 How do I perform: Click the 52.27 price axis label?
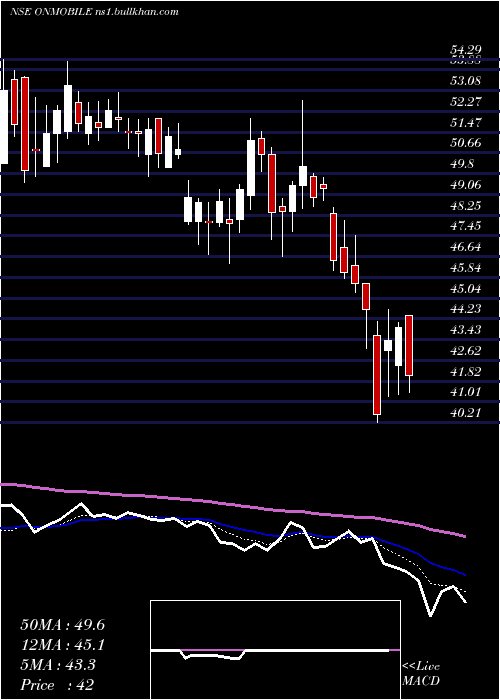(465, 101)
